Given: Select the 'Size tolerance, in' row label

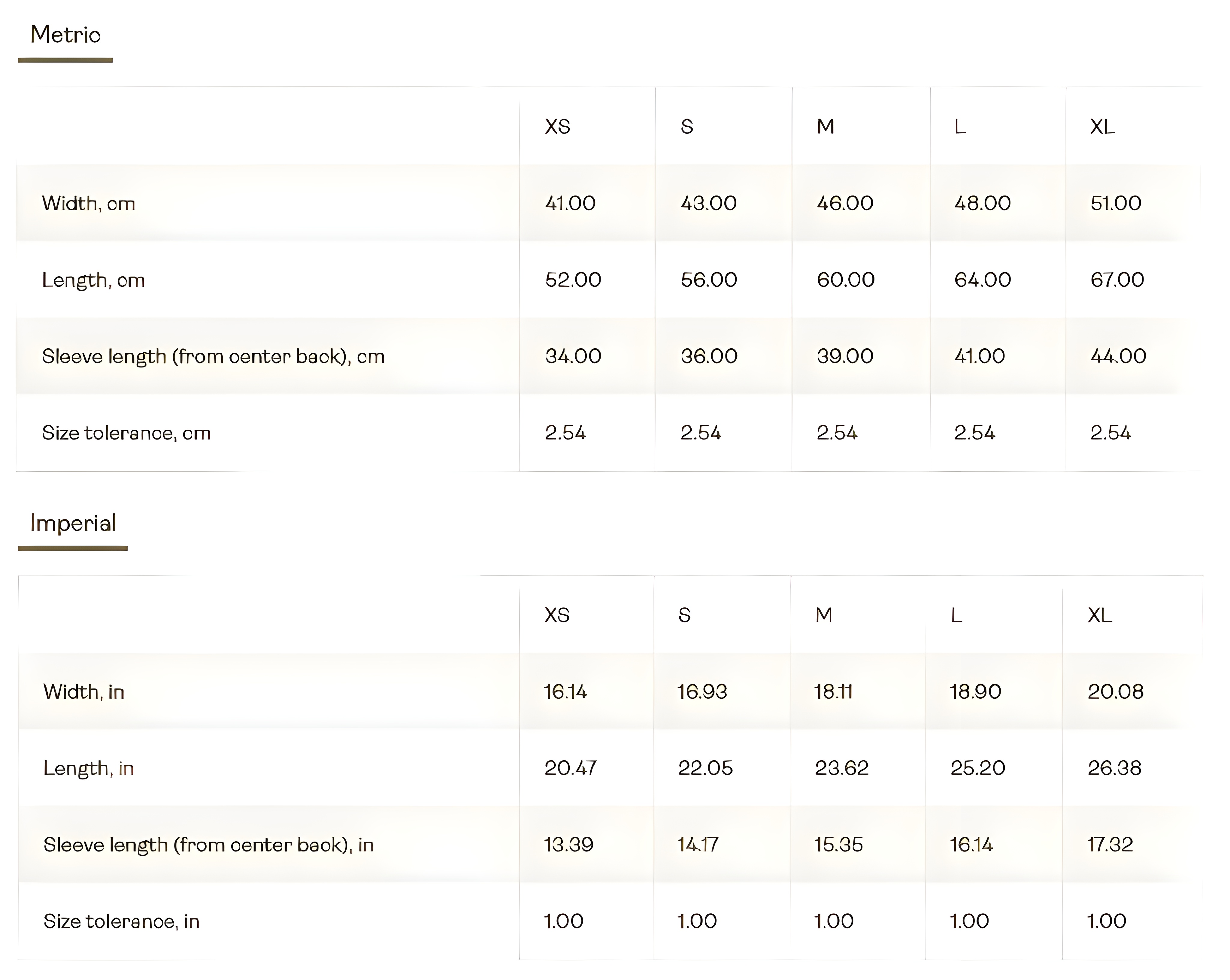Looking at the screenshot, I should (122, 921).
